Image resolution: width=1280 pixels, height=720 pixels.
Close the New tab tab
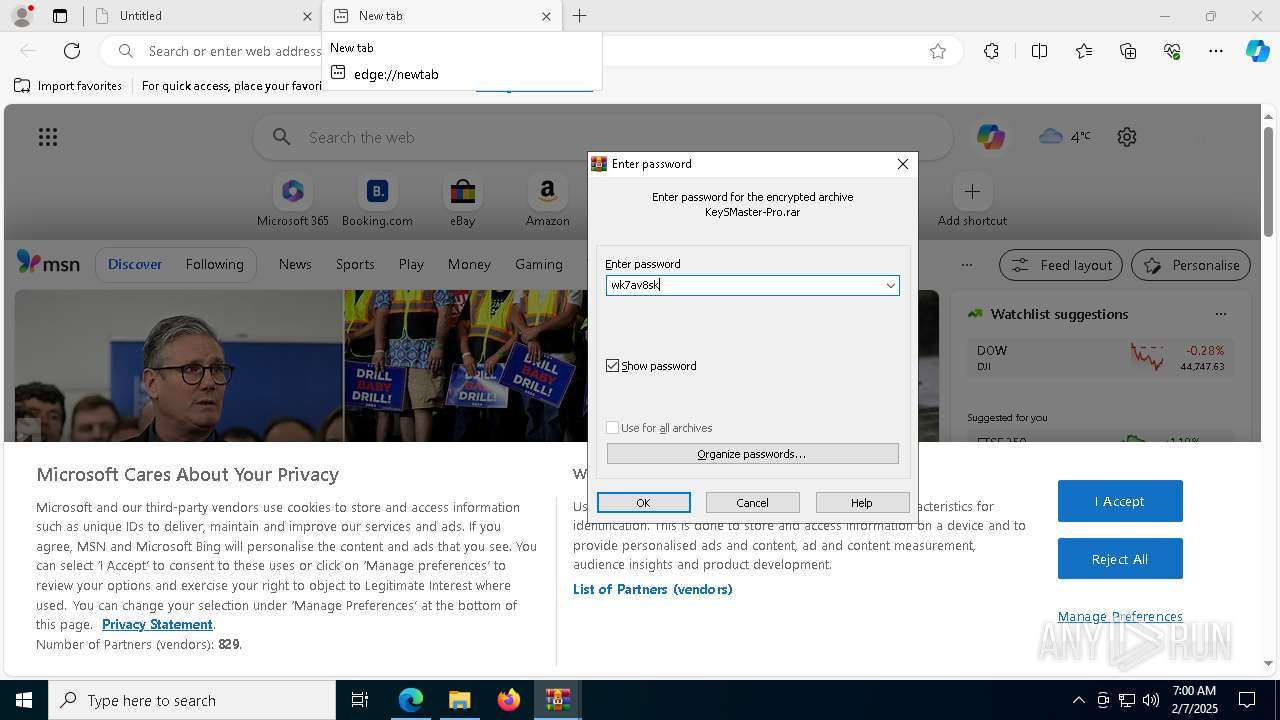(546, 16)
